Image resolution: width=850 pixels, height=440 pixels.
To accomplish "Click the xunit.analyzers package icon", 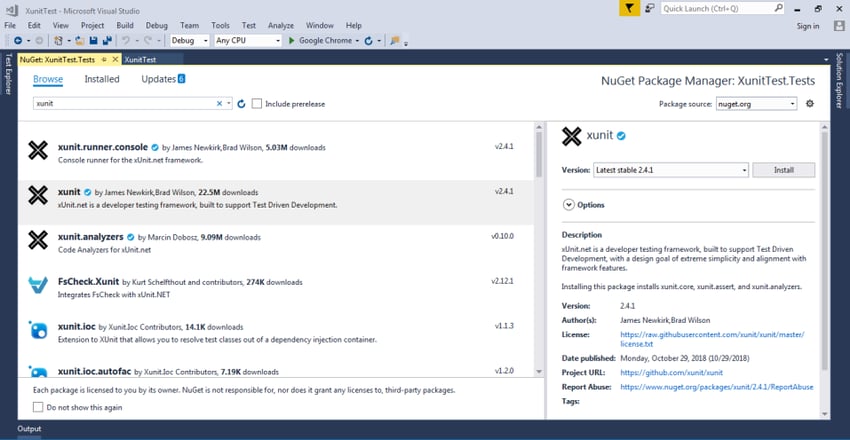I will [38, 240].
